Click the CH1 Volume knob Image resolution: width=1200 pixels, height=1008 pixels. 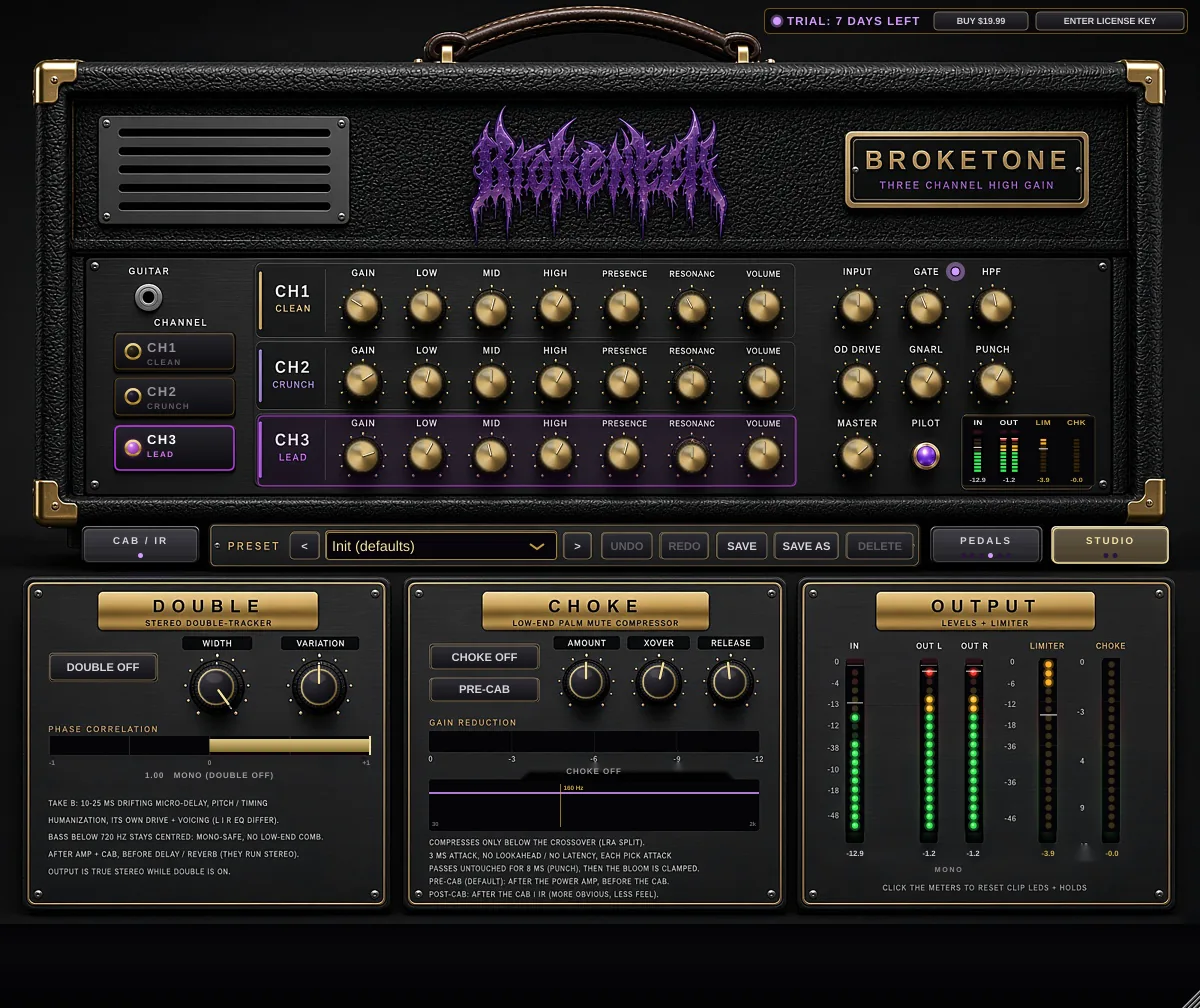[763, 307]
